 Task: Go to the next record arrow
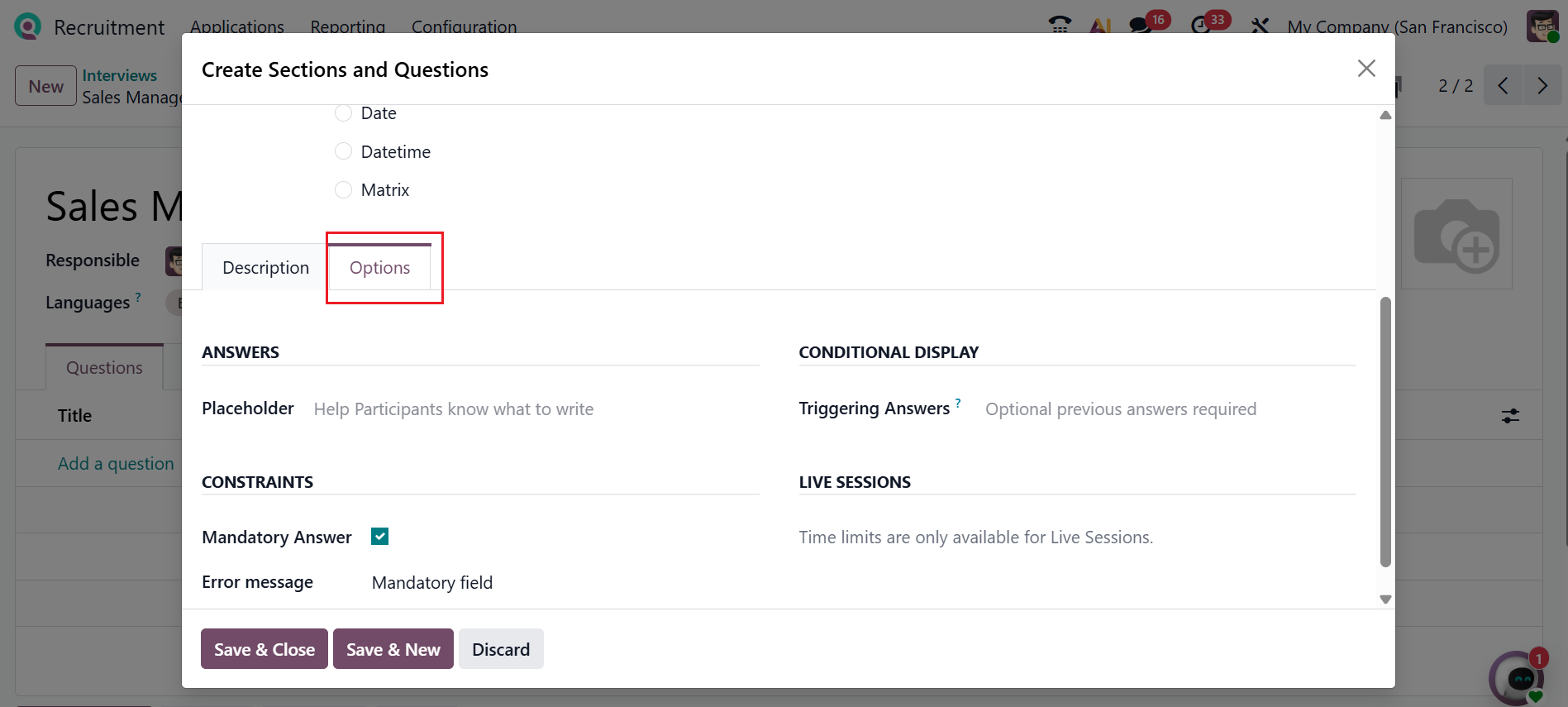(1542, 86)
